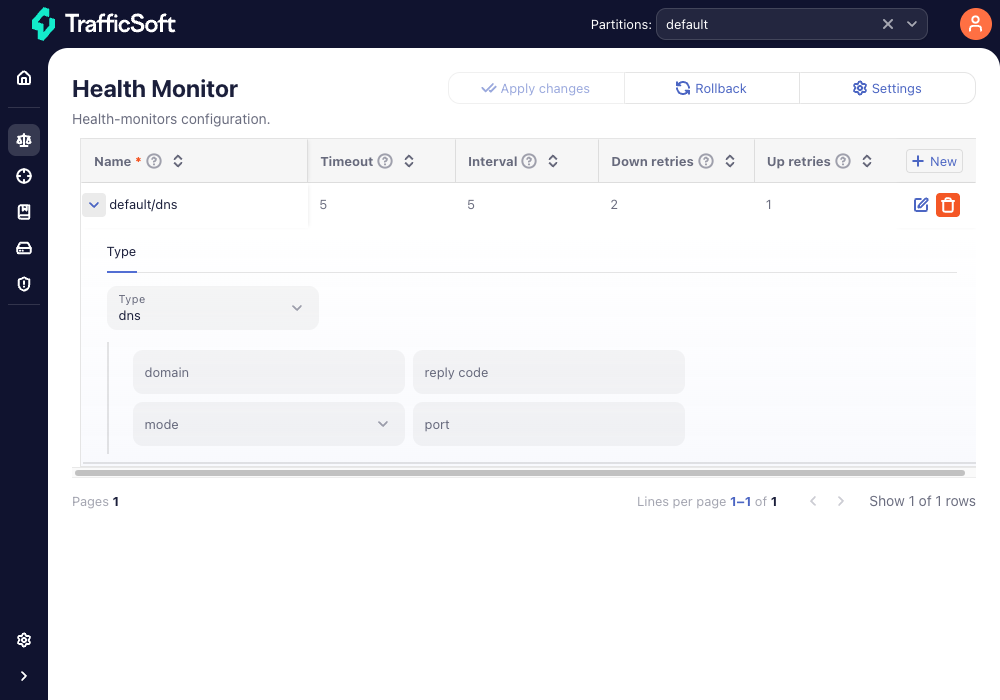The image size is (1000, 700).
Task: Click the balance scale sidebar icon
Action: pos(24,140)
